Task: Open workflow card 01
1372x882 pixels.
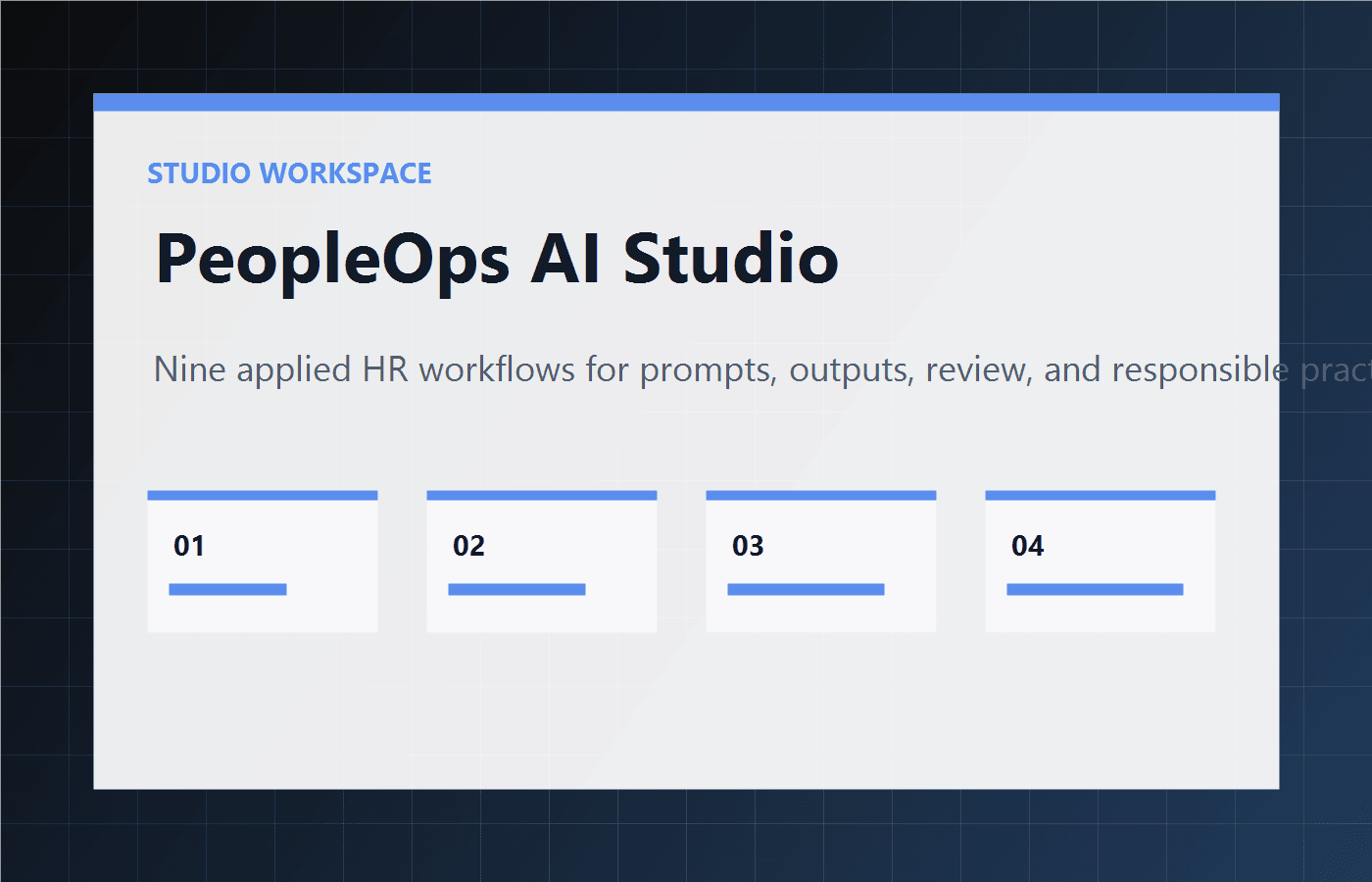Action: (x=263, y=562)
